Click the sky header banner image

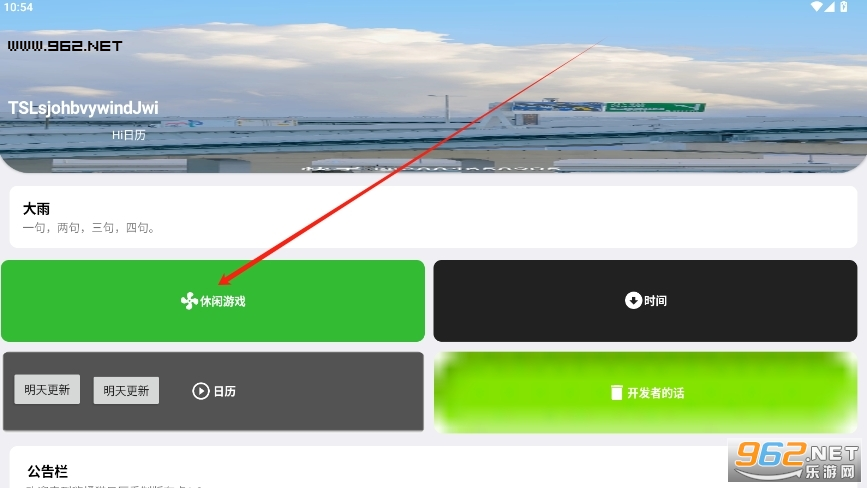434,86
